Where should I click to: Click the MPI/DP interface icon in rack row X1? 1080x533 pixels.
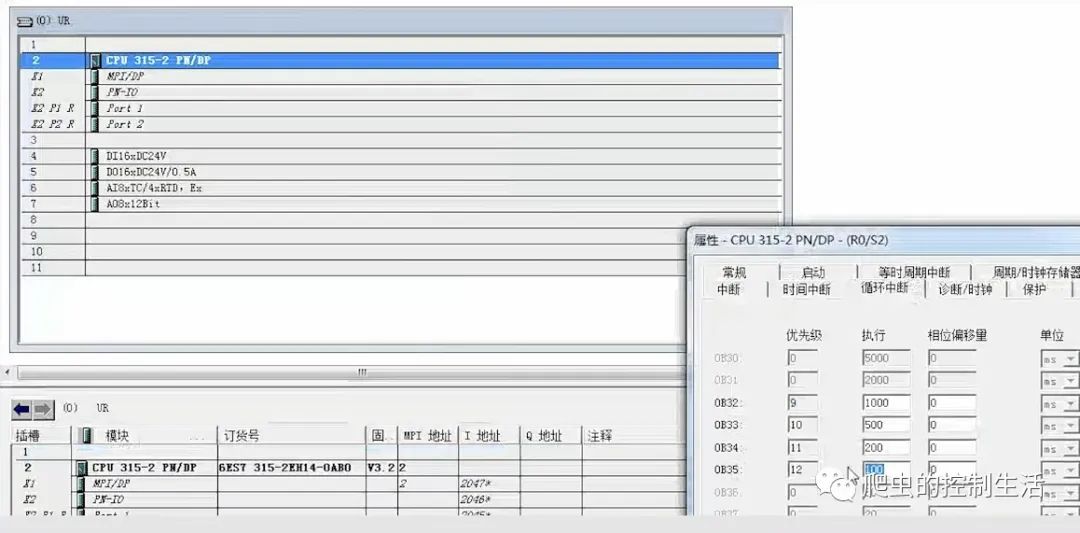[x=94, y=76]
